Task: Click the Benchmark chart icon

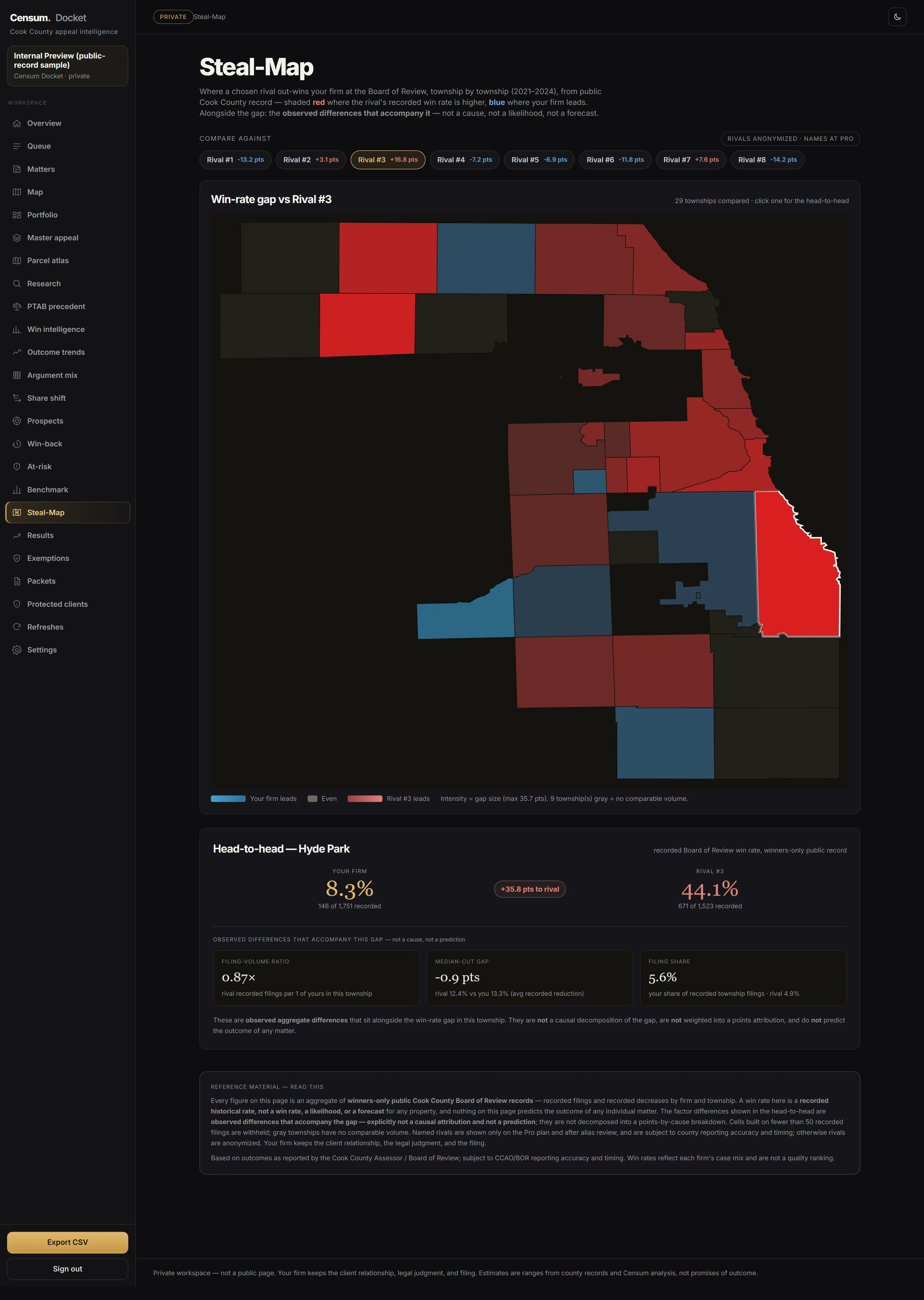Action: tap(17, 490)
